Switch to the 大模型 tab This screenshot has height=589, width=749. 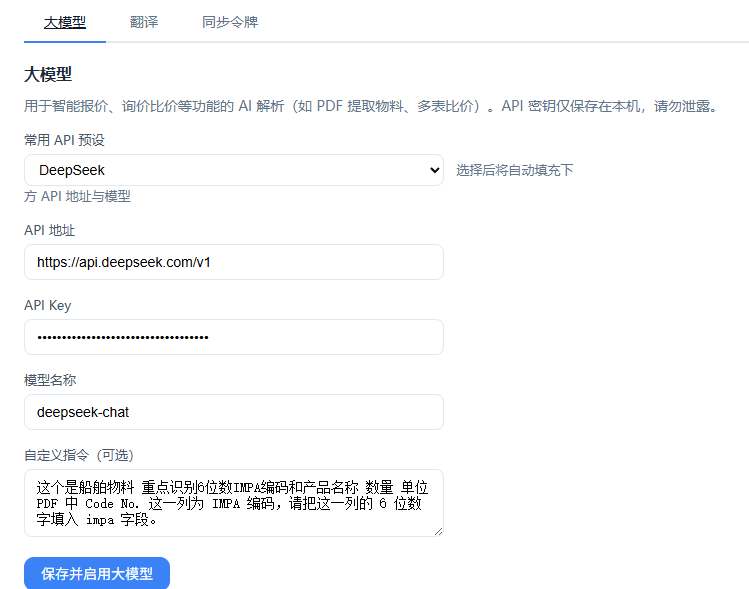[x=65, y=22]
